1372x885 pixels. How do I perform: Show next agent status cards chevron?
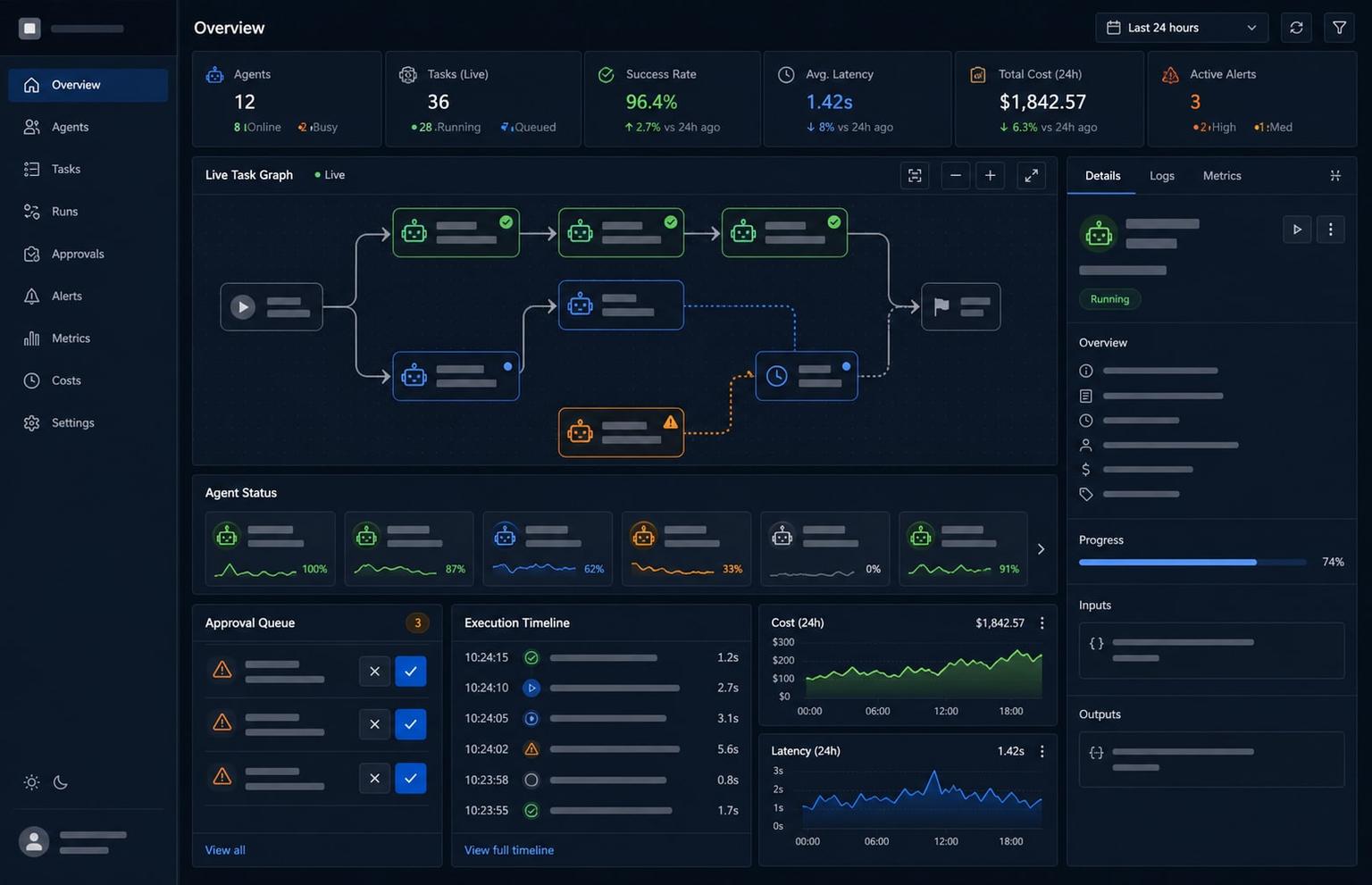(1041, 549)
